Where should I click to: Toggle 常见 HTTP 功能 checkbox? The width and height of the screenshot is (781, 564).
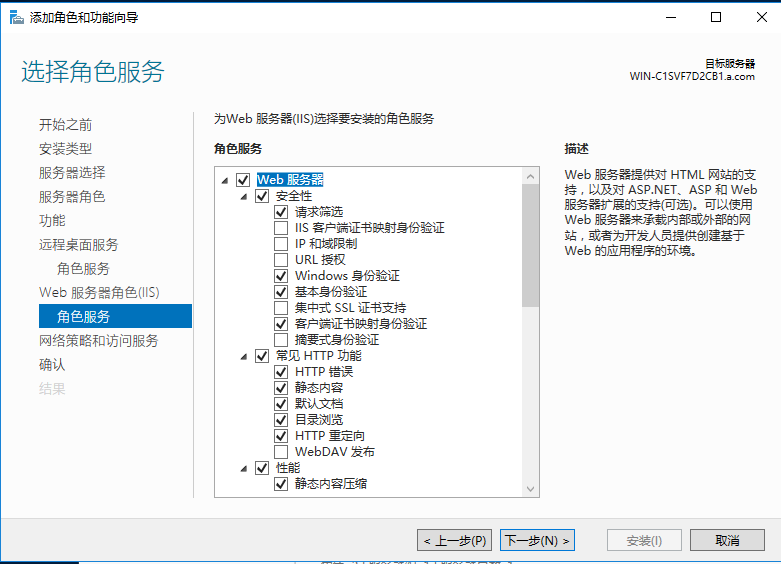[x=262, y=356]
